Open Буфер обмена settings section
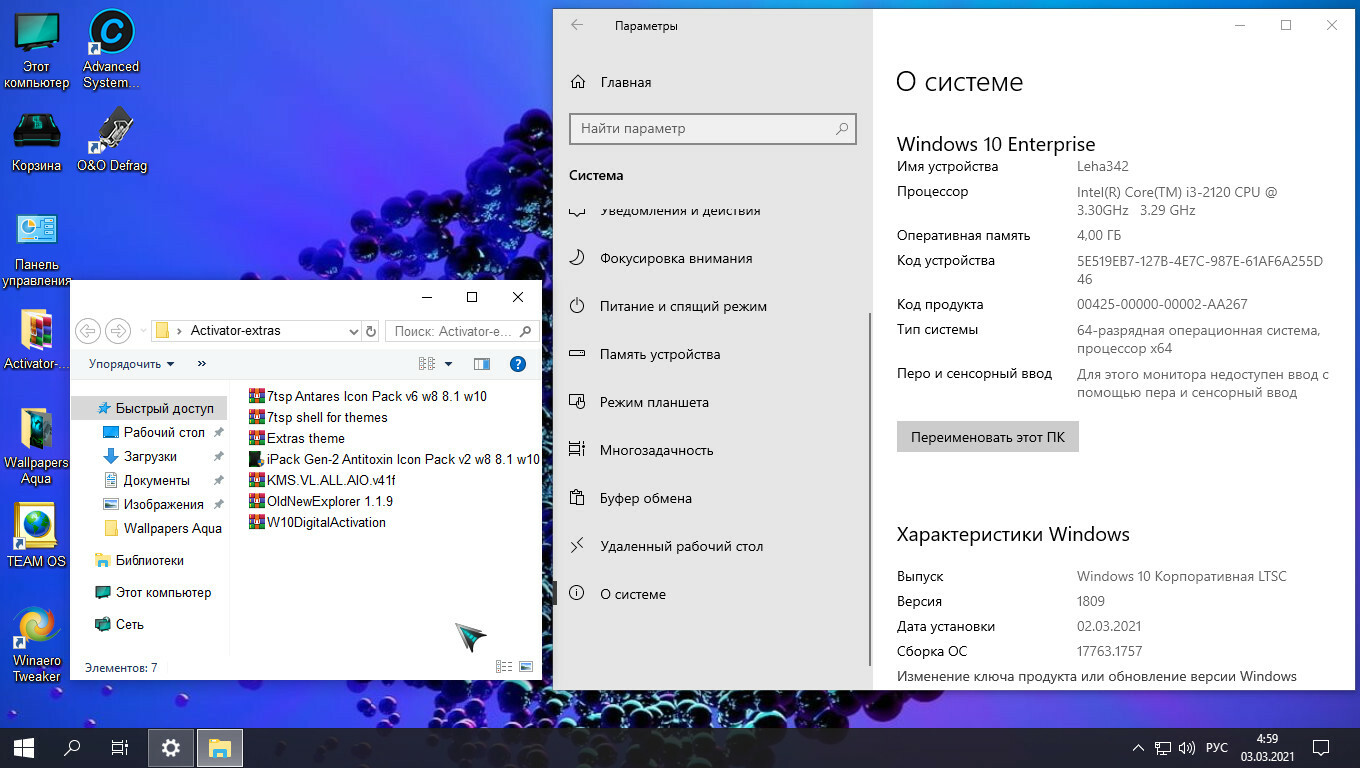The height and width of the screenshot is (768, 1360). point(645,498)
